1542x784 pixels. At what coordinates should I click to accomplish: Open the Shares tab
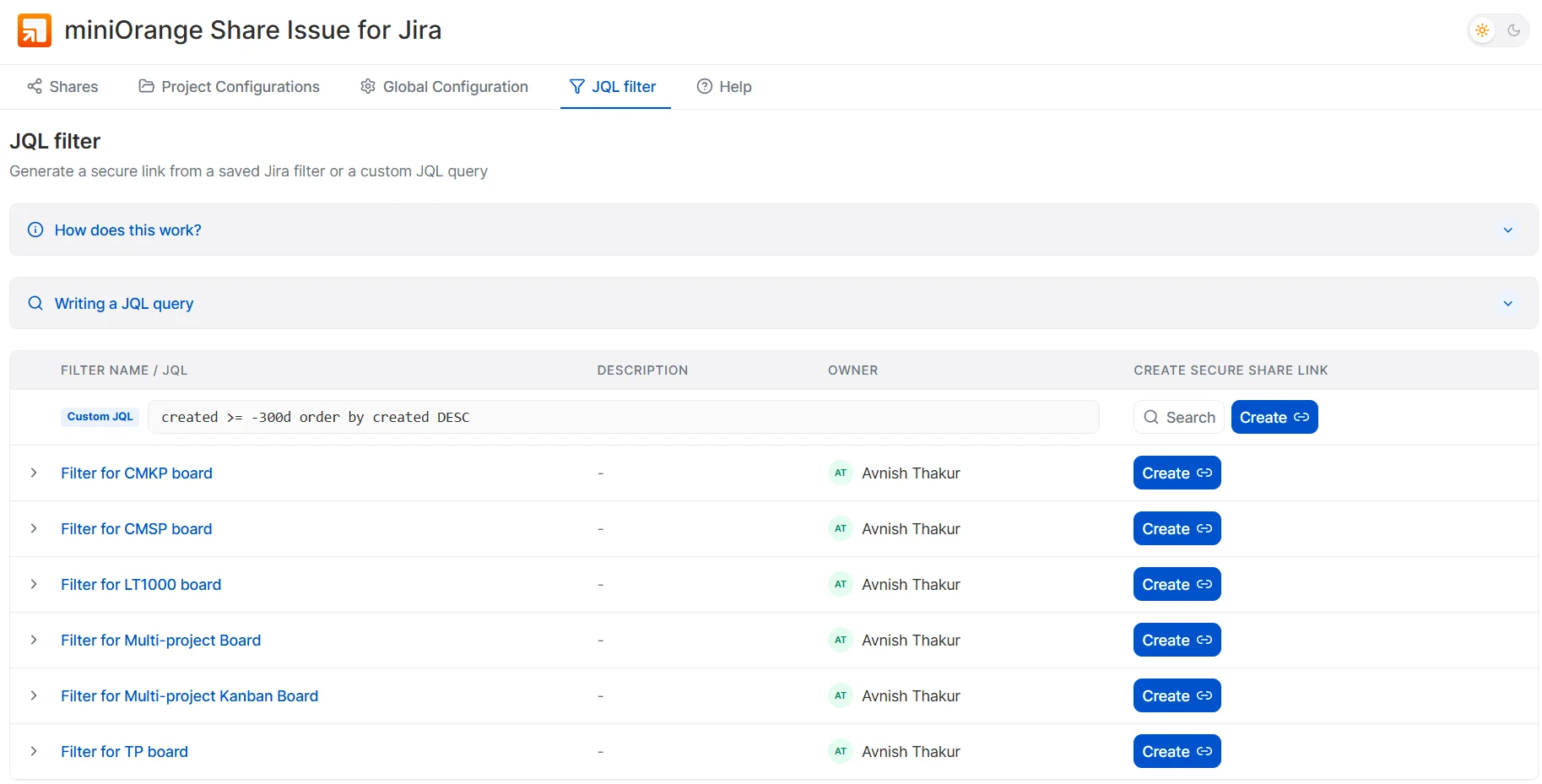click(x=62, y=87)
